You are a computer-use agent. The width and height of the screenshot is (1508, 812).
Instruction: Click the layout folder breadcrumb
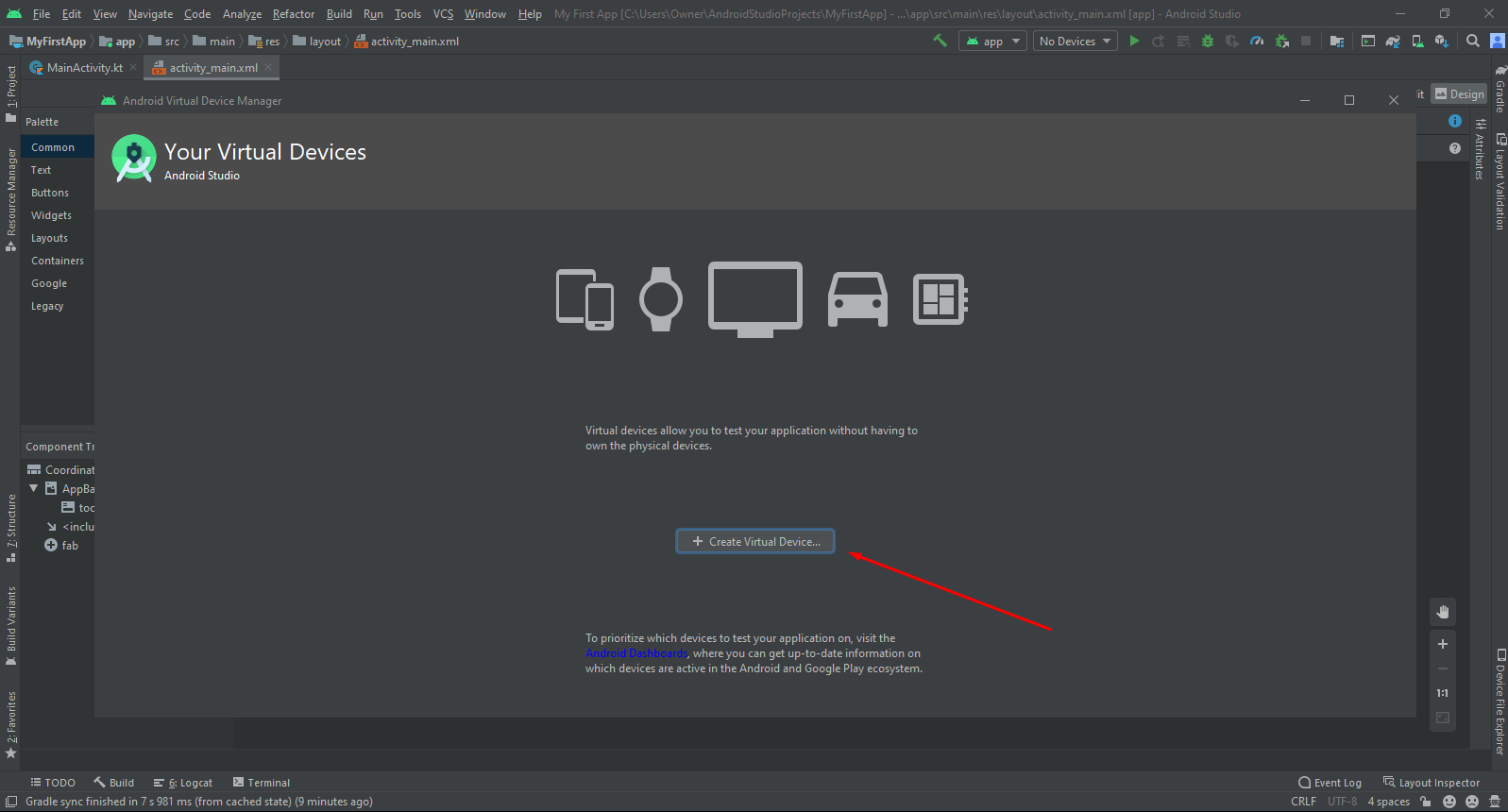click(x=317, y=42)
